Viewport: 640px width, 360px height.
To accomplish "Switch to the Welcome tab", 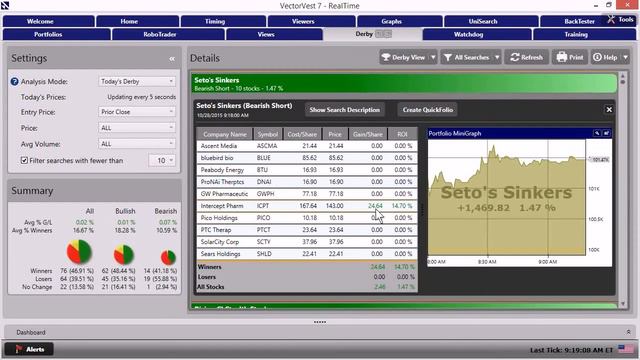I will [49, 21].
